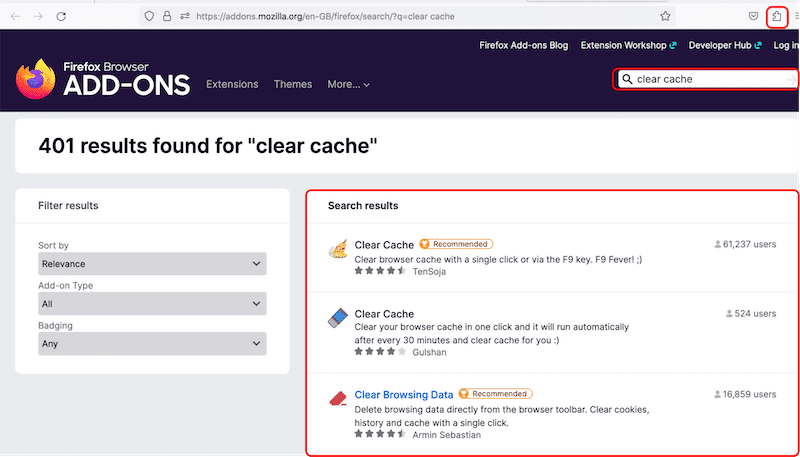800x457 pixels.
Task: Go back using the browser back arrow
Action: pos(15,17)
